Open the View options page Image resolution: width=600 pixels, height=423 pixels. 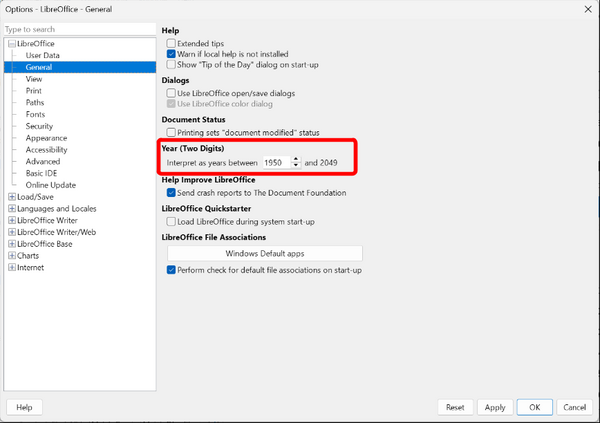click(34, 79)
